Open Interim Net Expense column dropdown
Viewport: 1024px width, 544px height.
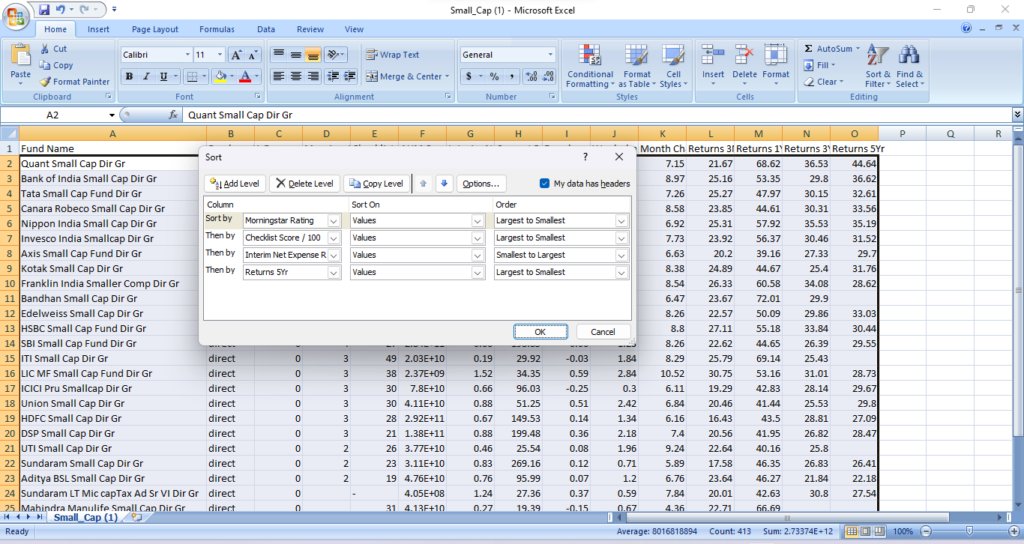pyautogui.click(x=333, y=255)
